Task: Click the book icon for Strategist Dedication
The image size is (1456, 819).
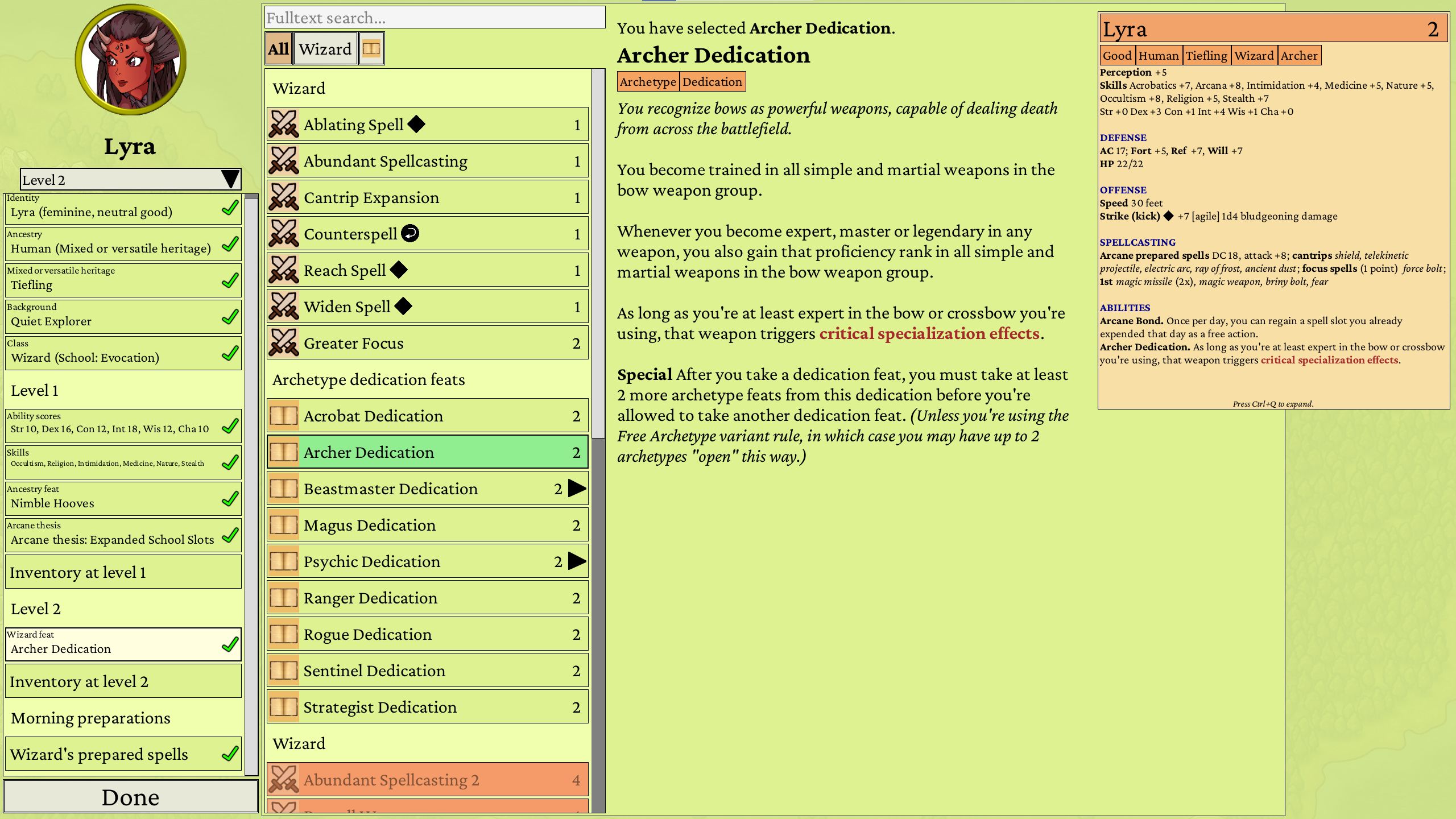Action: [283, 706]
